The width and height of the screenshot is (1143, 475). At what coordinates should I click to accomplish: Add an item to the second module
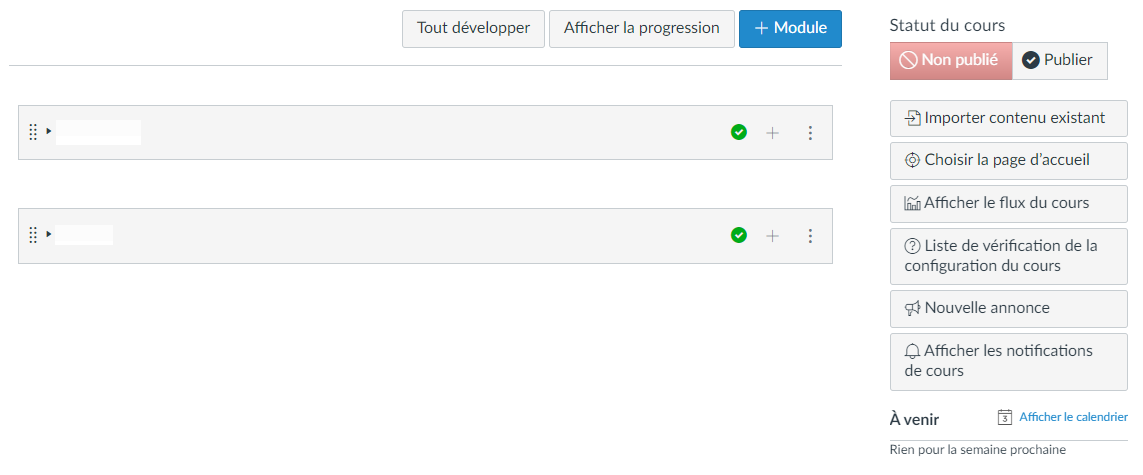coord(773,235)
